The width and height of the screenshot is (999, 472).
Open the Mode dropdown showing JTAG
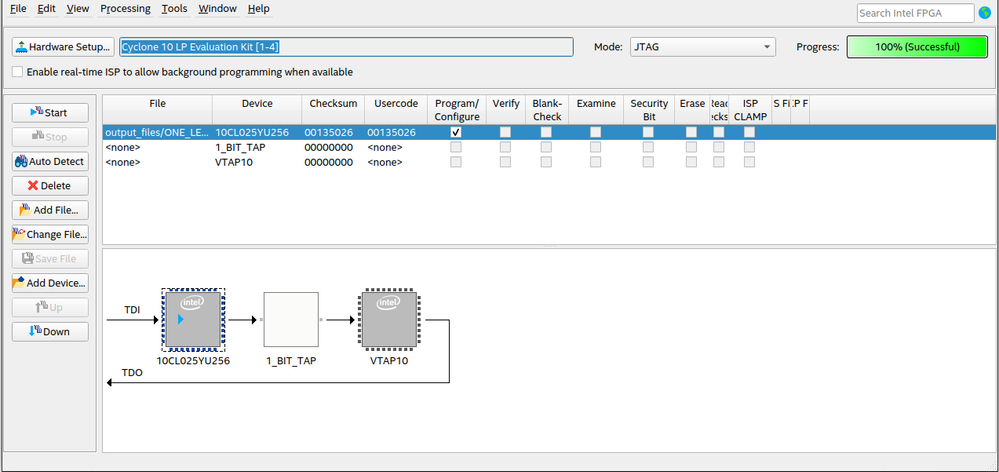pos(702,47)
